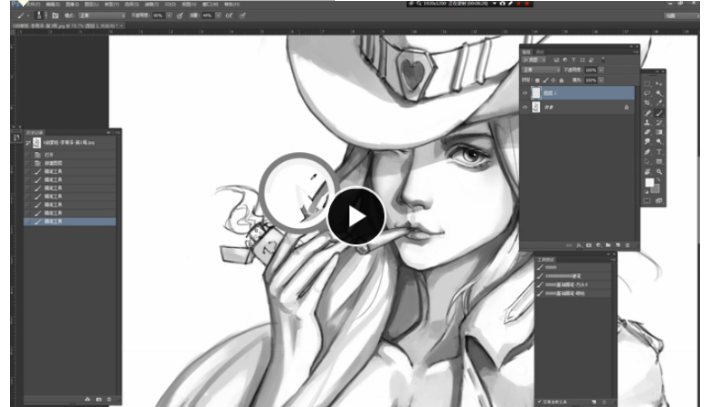The height and width of the screenshot is (407, 709).
Task: Select the Eyedropper tool
Action: click(659, 103)
